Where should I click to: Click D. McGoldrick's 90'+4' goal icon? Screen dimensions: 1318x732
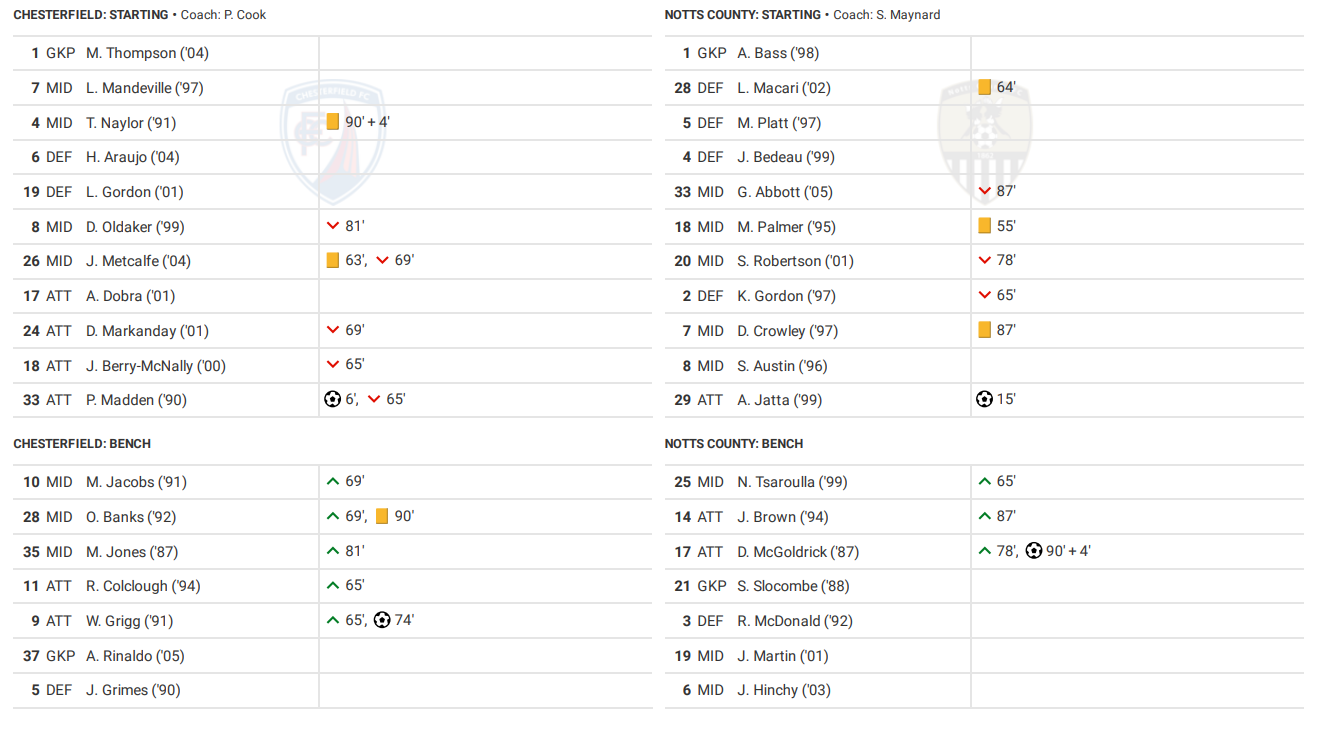tap(1034, 551)
